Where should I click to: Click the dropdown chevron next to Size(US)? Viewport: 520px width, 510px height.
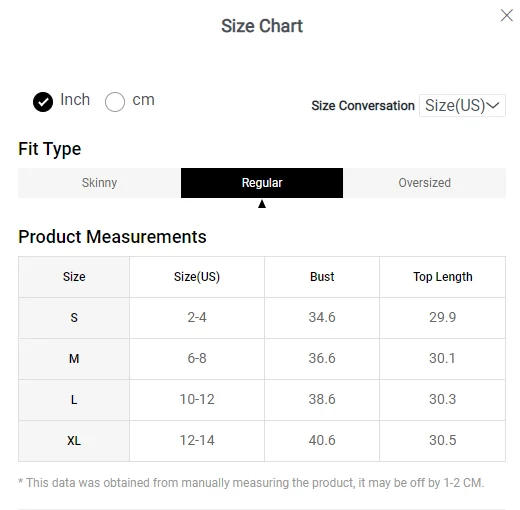(x=493, y=105)
